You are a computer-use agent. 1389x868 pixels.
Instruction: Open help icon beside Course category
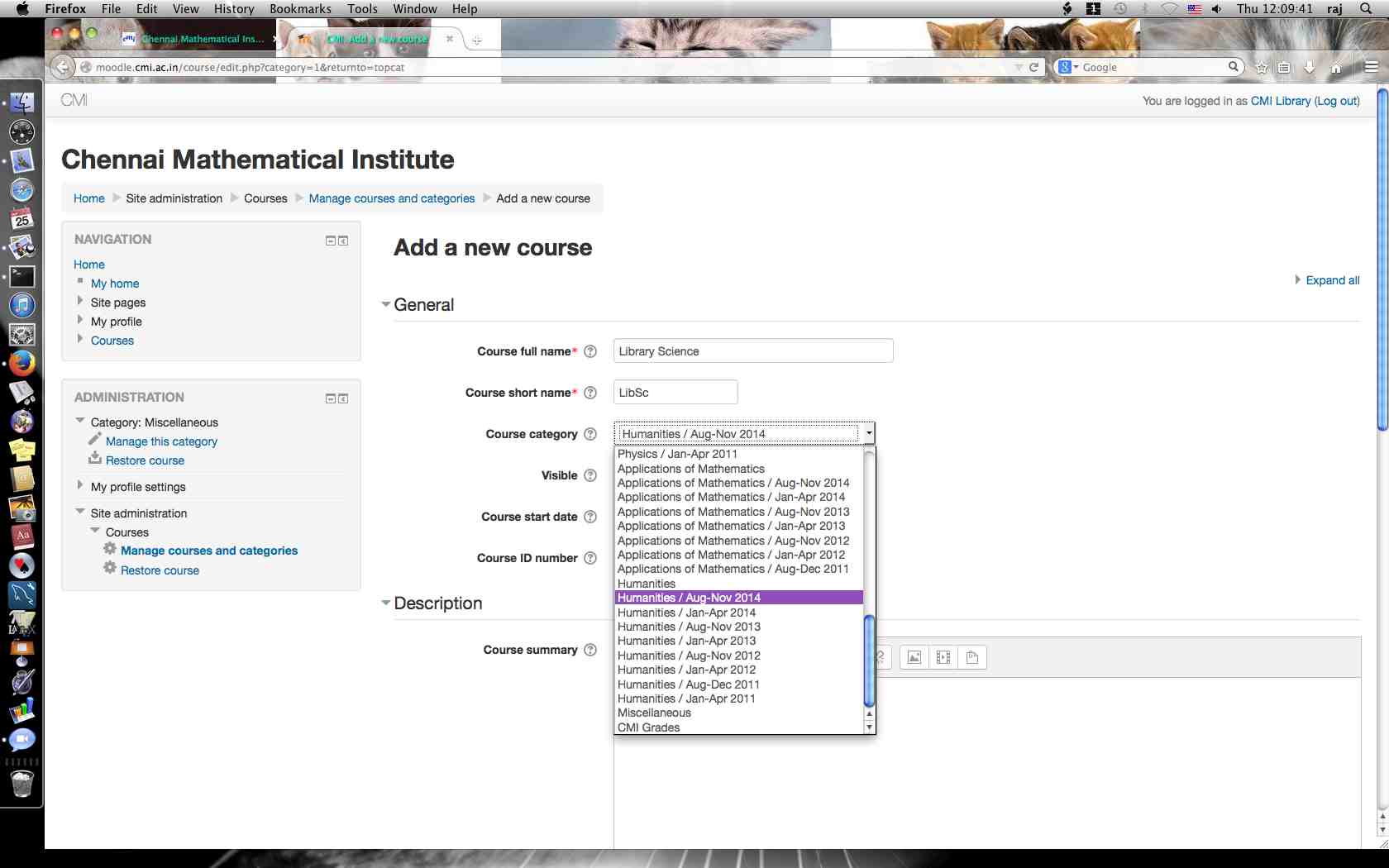[590, 434]
